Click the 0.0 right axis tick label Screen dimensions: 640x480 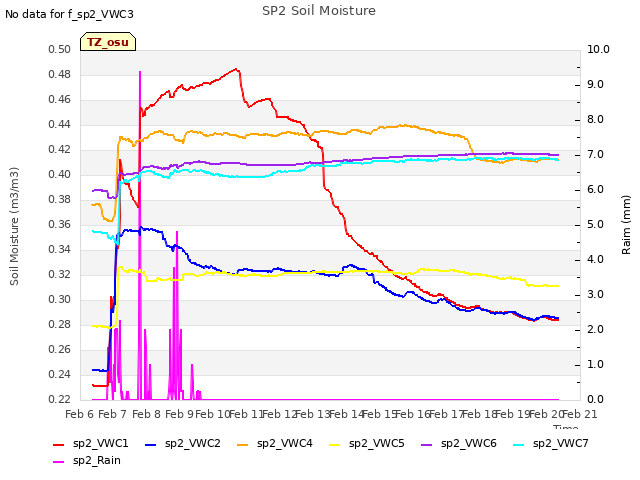pos(595,399)
